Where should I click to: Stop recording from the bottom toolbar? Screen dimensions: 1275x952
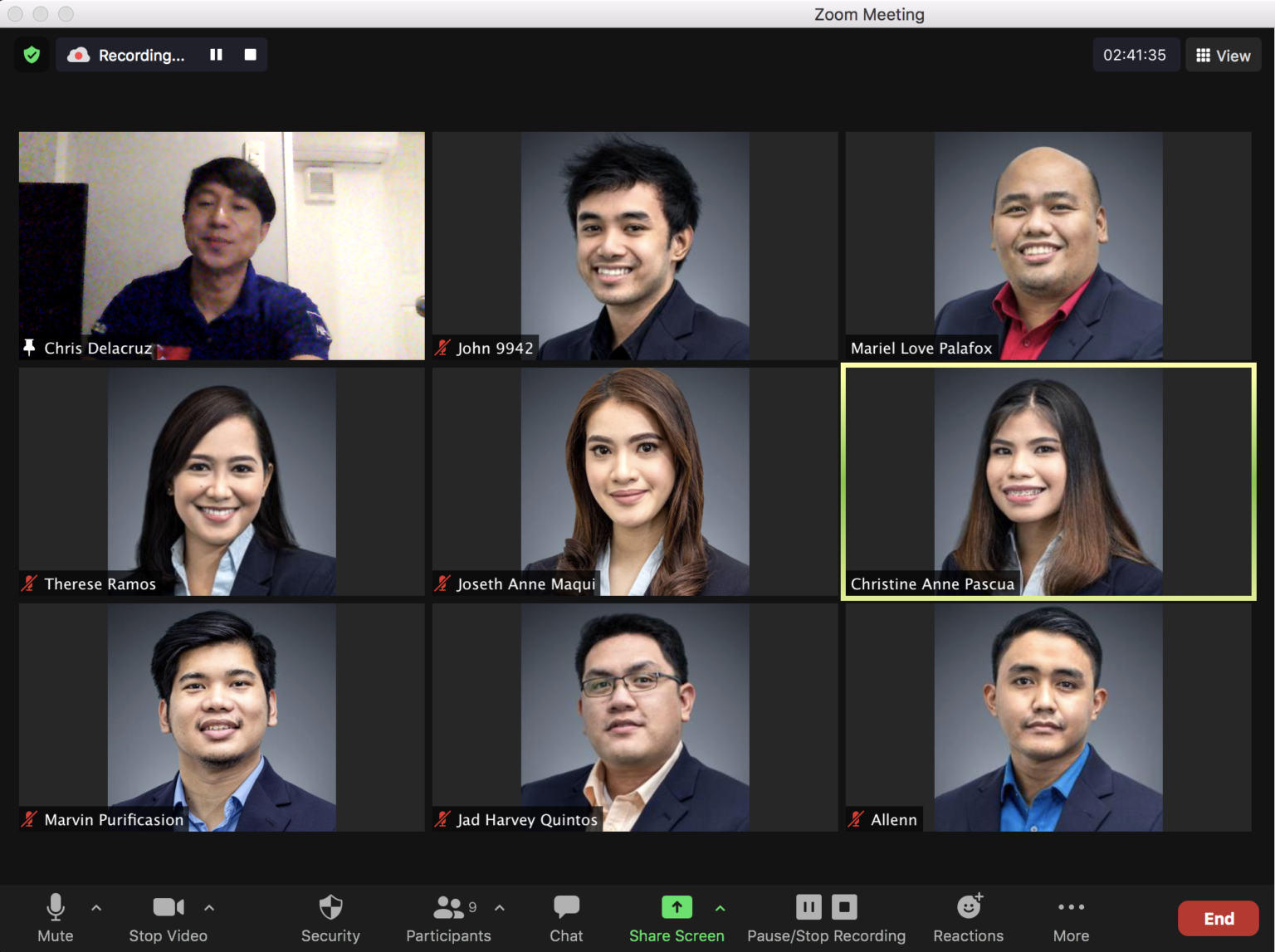(x=844, y=907)
